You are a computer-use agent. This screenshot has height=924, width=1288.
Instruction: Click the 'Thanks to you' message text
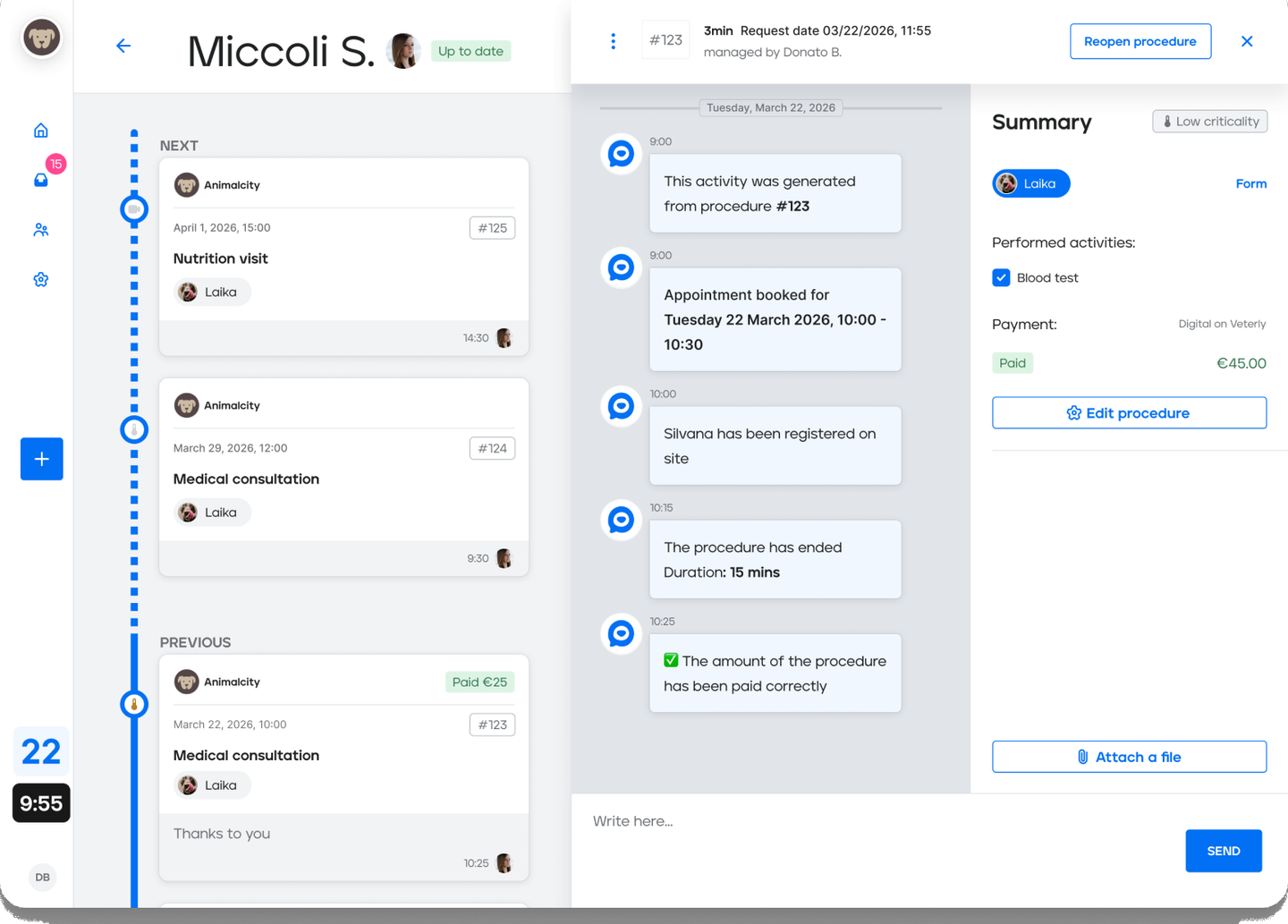(x=222, y=834)
